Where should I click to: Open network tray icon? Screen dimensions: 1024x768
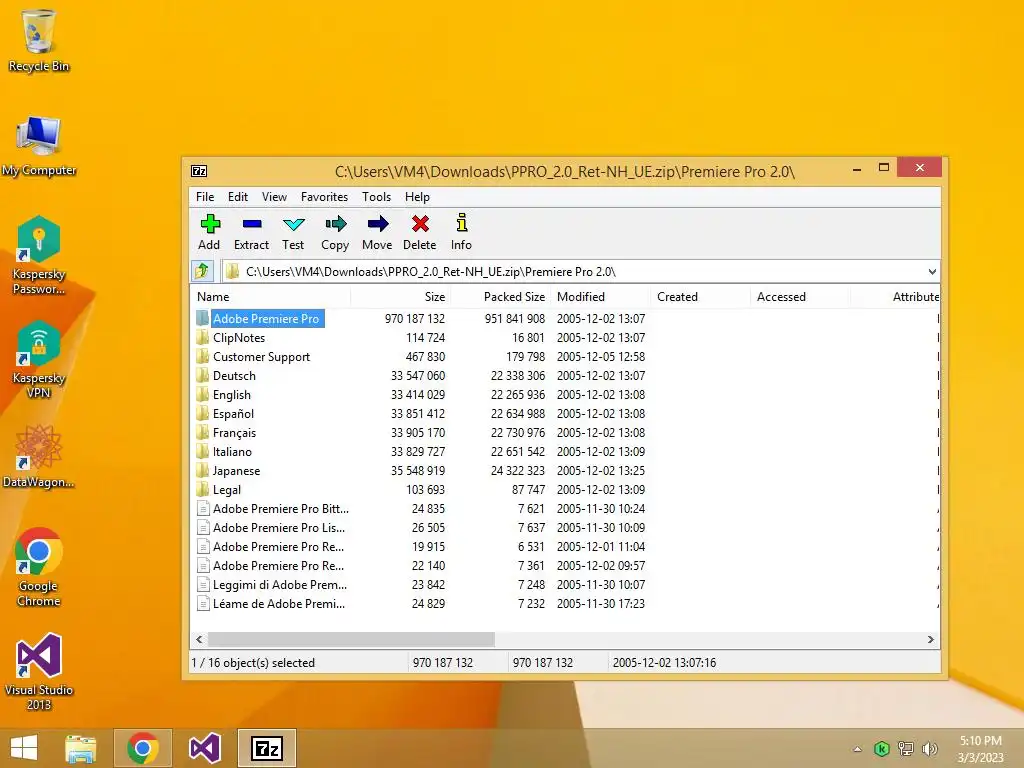click(x=906, y=748)
